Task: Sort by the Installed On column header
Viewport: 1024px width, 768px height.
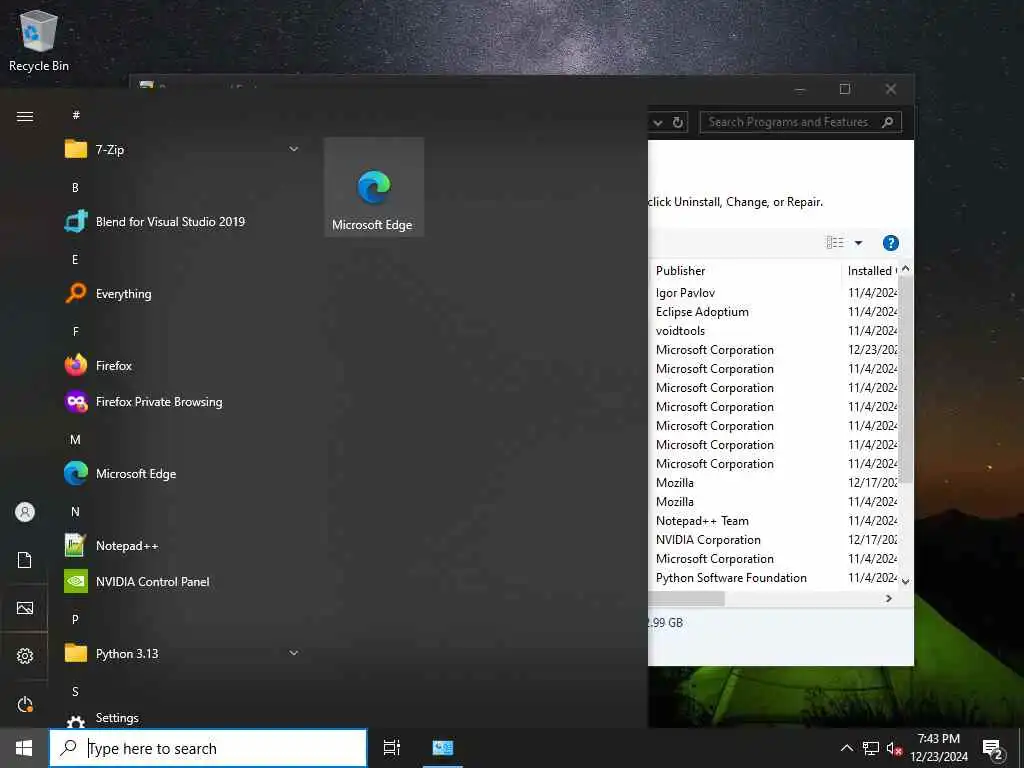Action: click(871, 270)
